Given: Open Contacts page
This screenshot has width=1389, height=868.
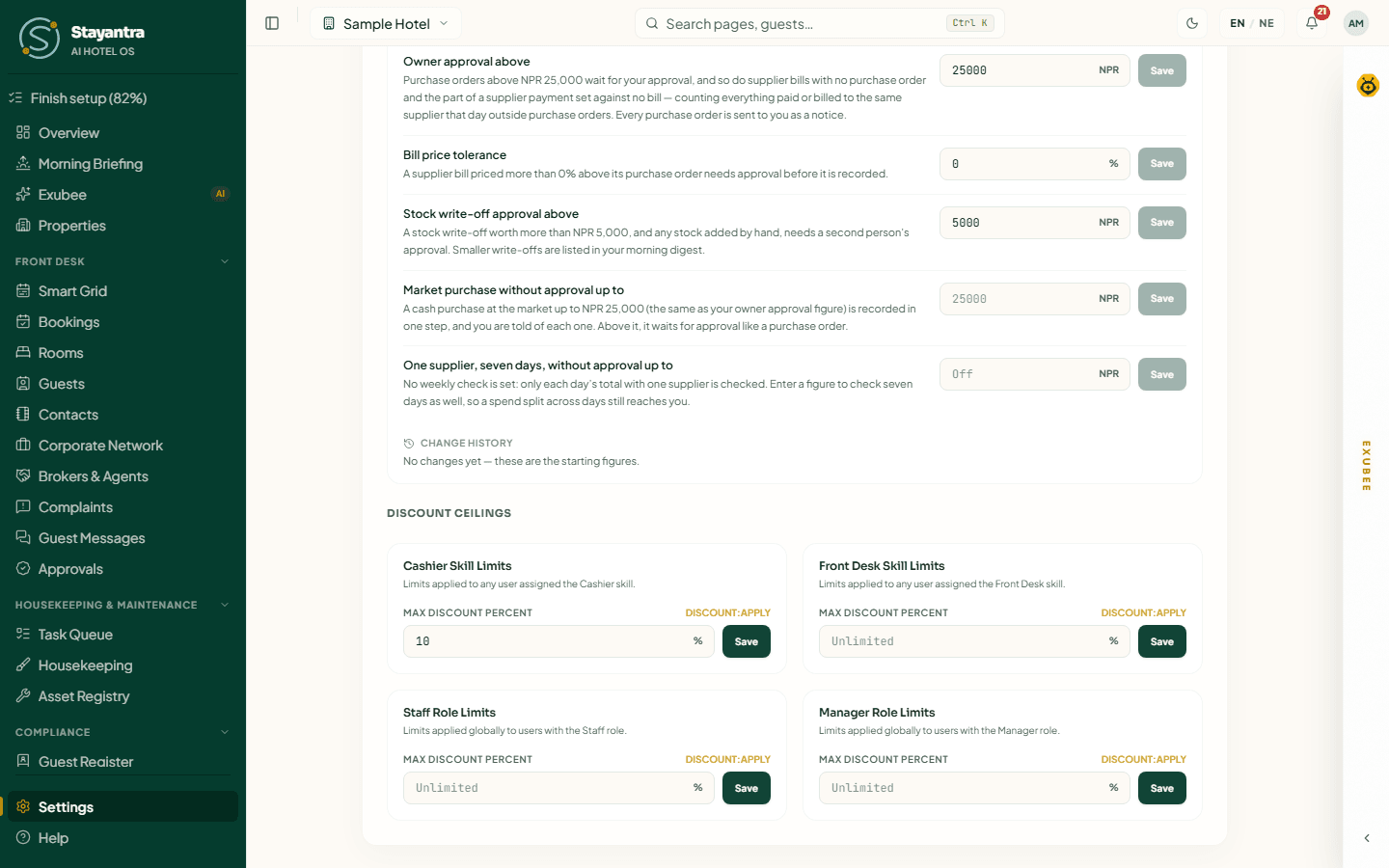Looking at the screenshot, I should 123,415.
